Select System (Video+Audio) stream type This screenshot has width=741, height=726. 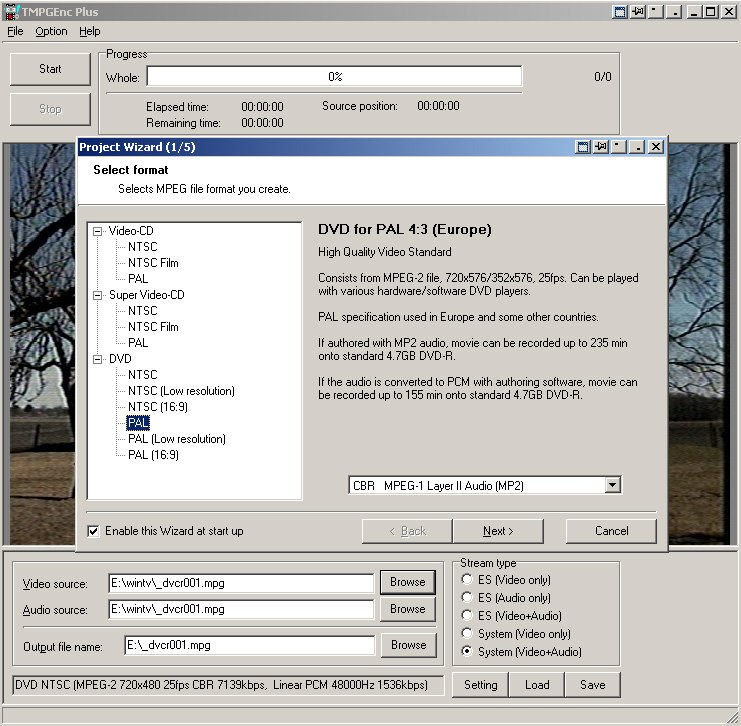click(467, 651)
